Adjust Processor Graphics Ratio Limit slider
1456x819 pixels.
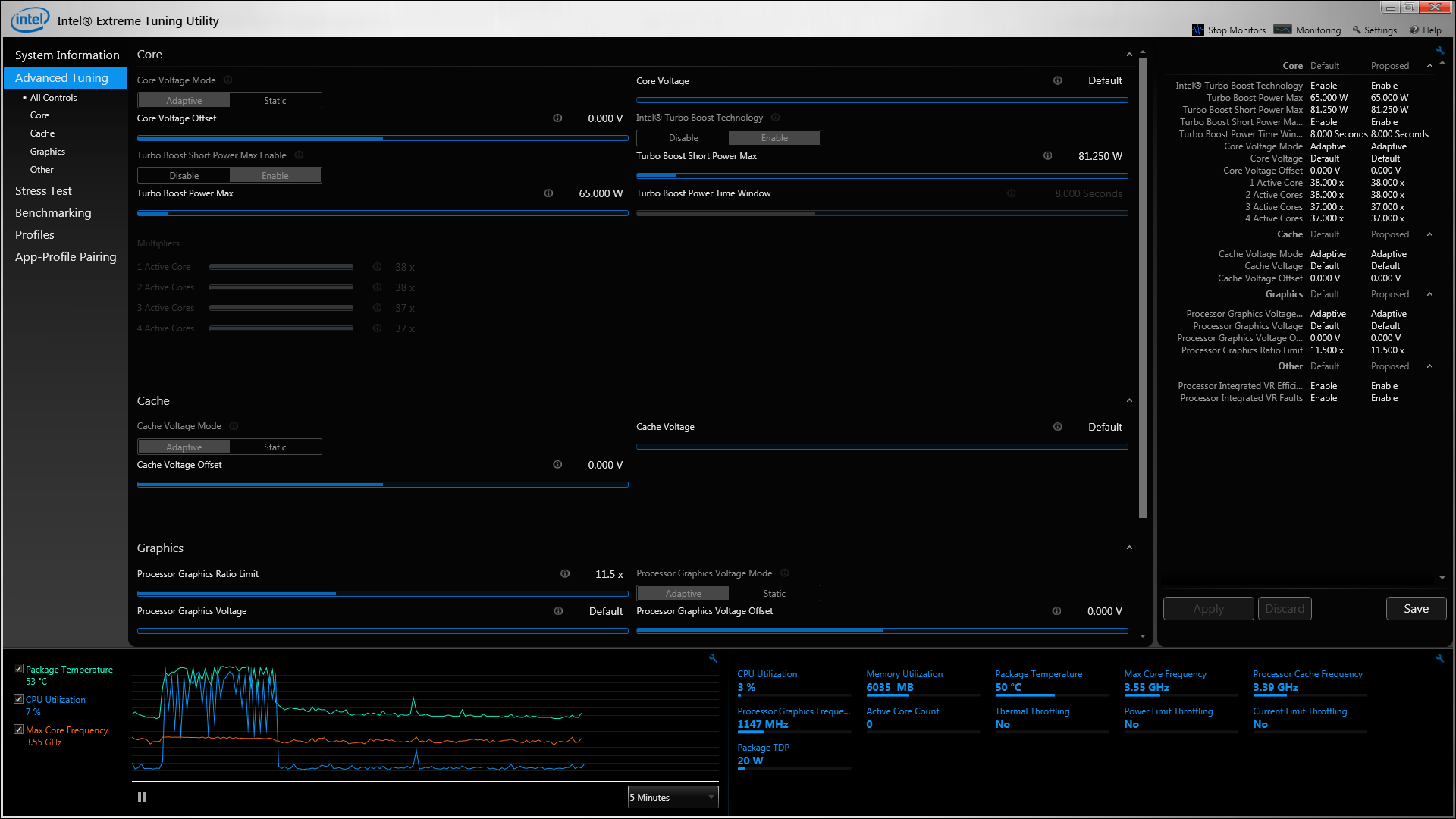(382, 594)
